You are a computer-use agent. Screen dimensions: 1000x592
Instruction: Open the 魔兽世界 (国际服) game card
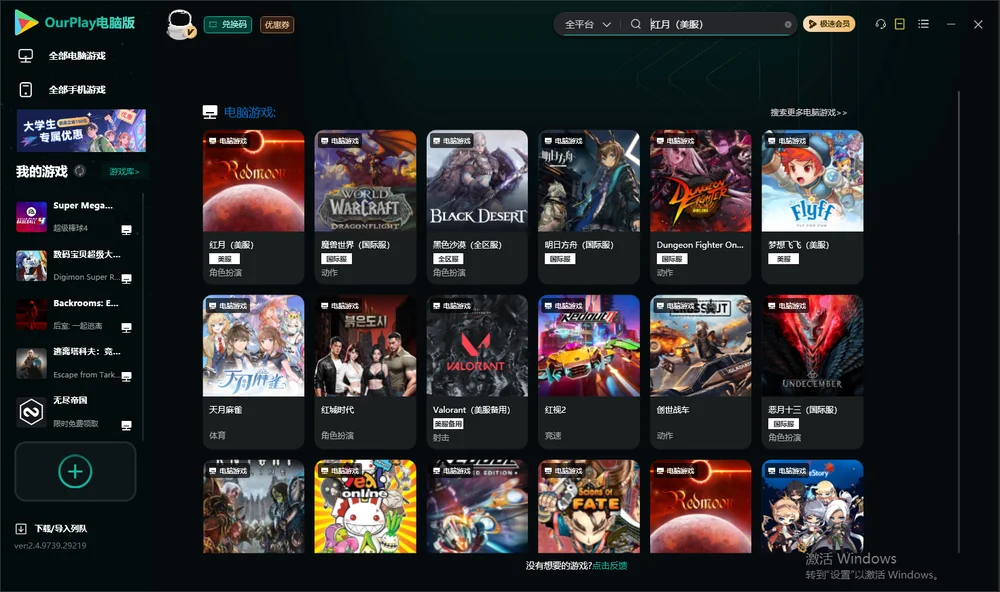pos(365,207)
